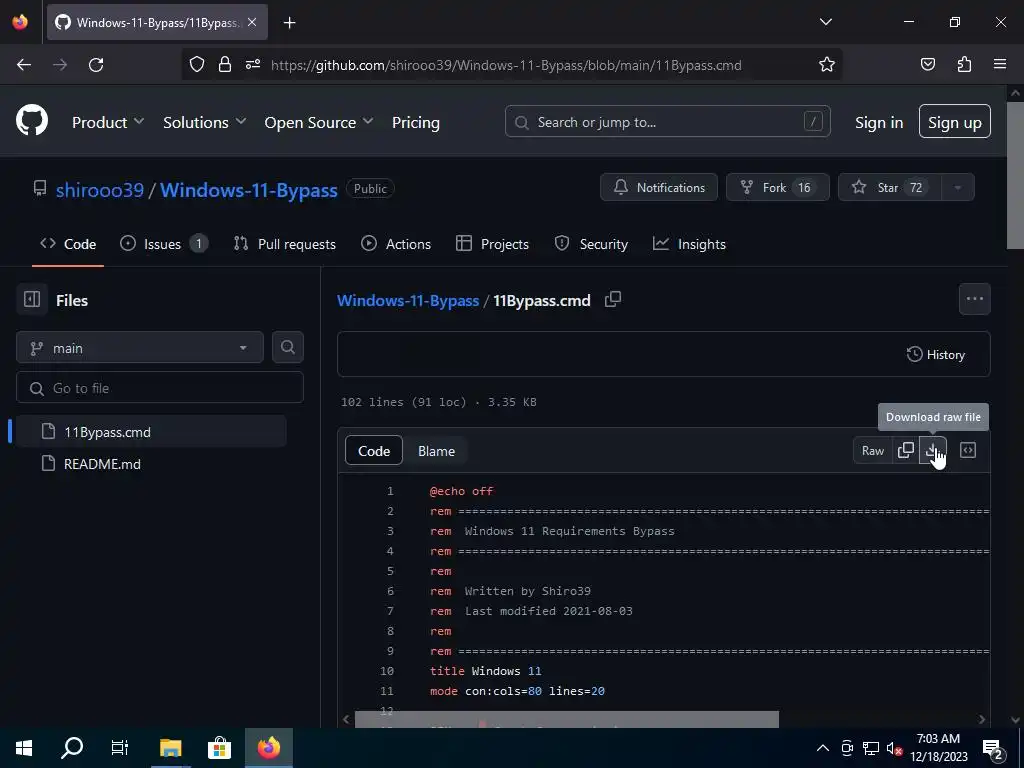
Task: Focus the Go to file field
Action: 160,388
